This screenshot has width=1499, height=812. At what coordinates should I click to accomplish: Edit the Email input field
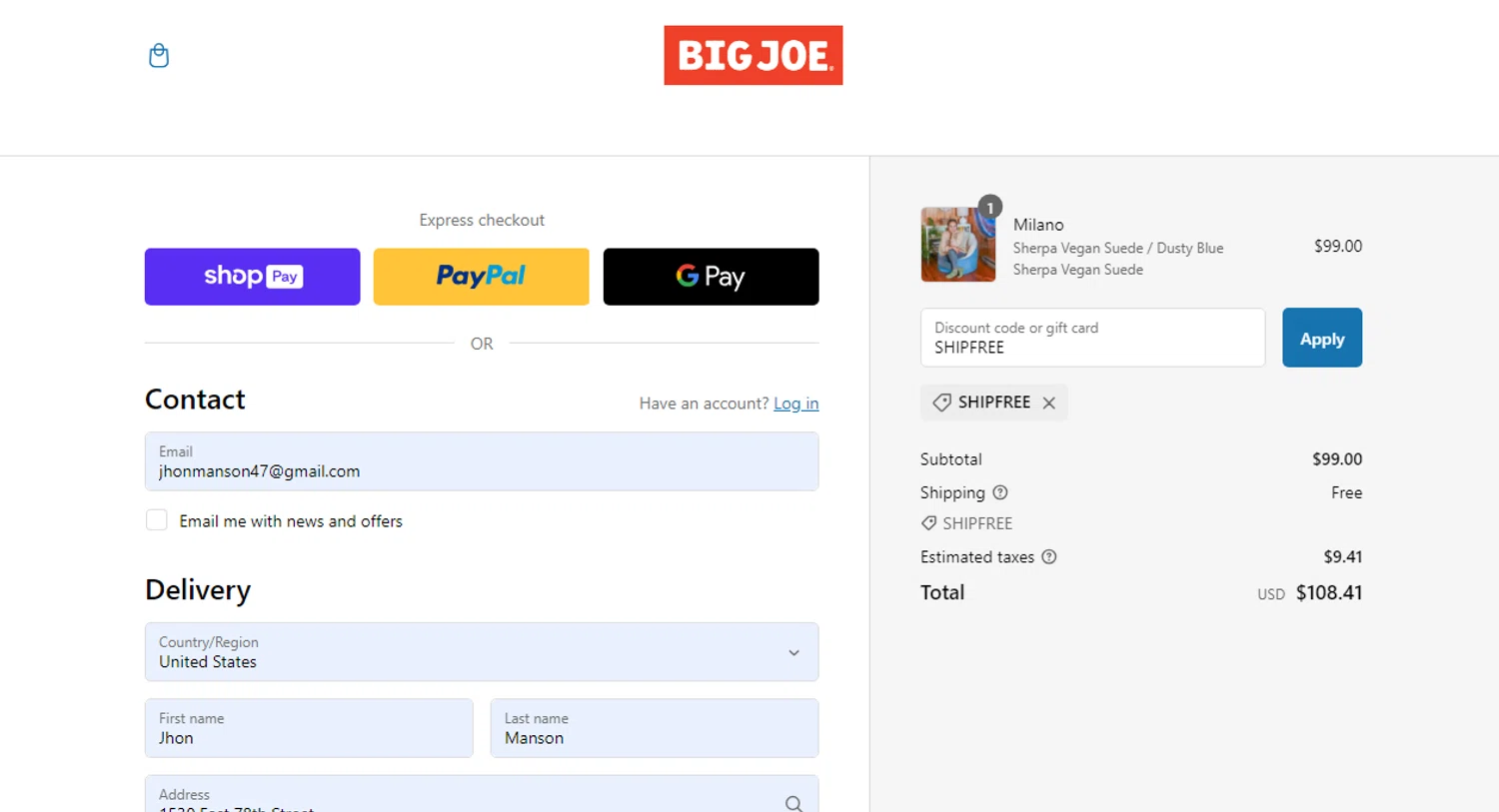(x=482, y=461)
